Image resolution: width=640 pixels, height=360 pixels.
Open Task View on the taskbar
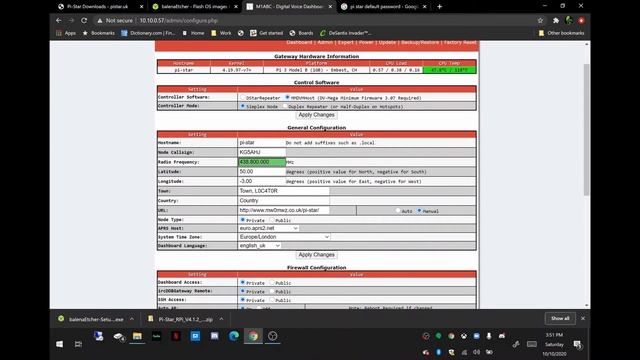78,344
